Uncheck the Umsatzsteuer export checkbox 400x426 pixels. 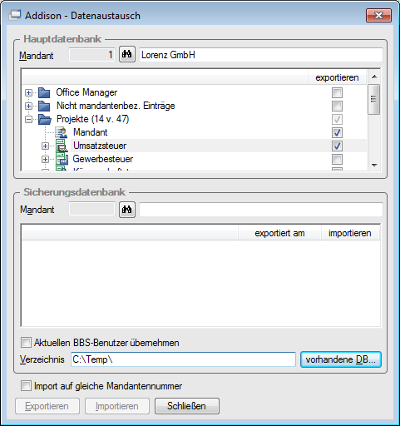(x=337, y=146)
